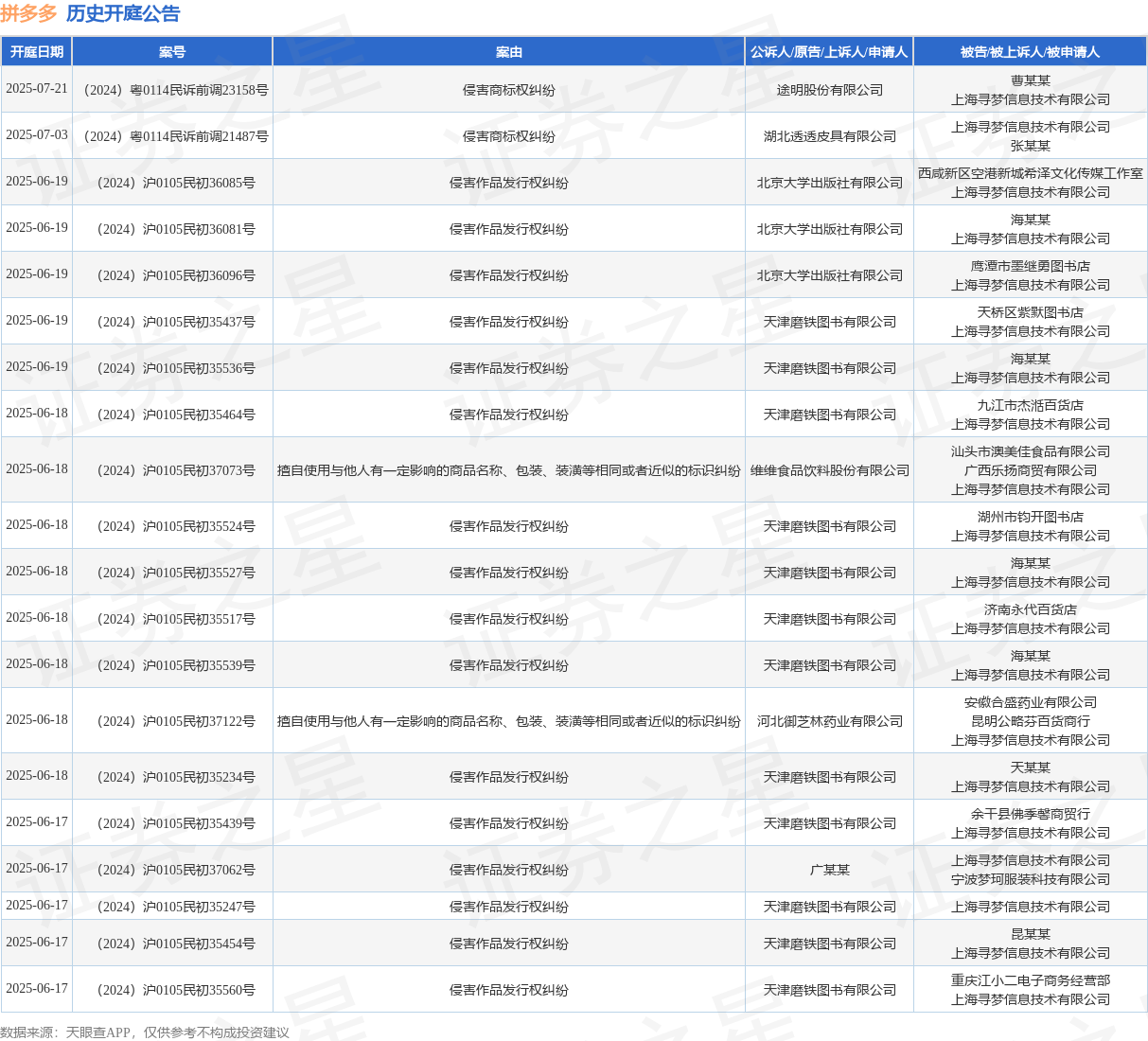This screenshot has height=1041, width=1148.
Task: Select case number 沪0105民初35517号
Action: pos(172,619)
